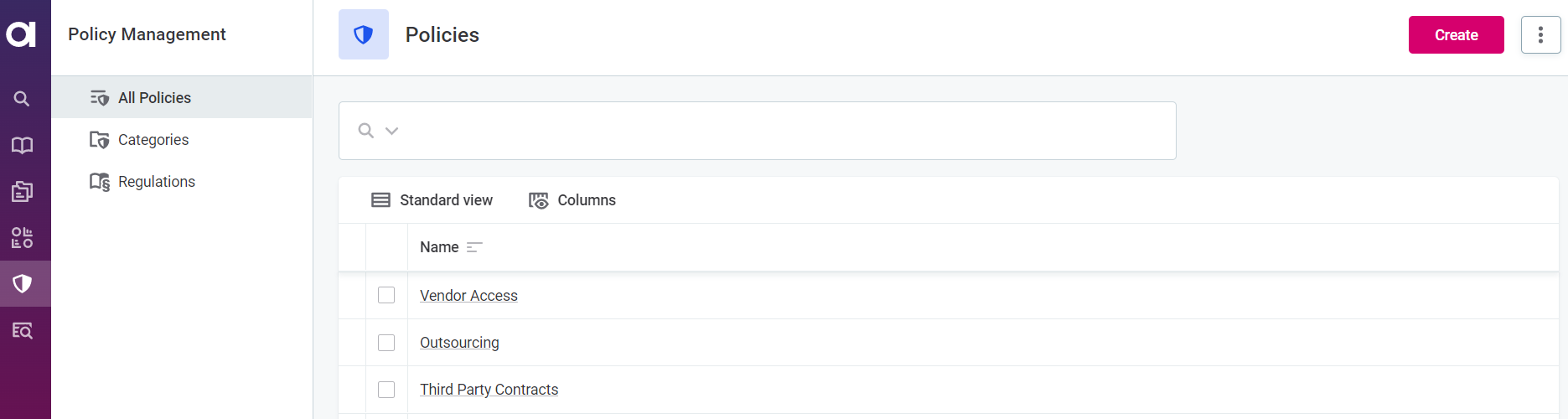Open the book icon in left rail

(x=22, y=145)
